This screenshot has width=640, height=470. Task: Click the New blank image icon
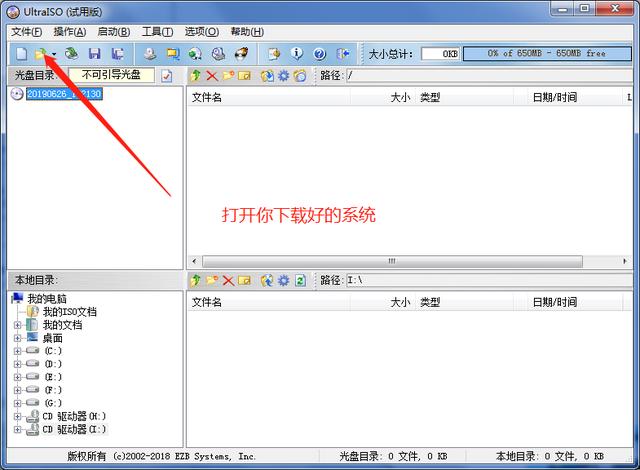click(x=22, y=53)
